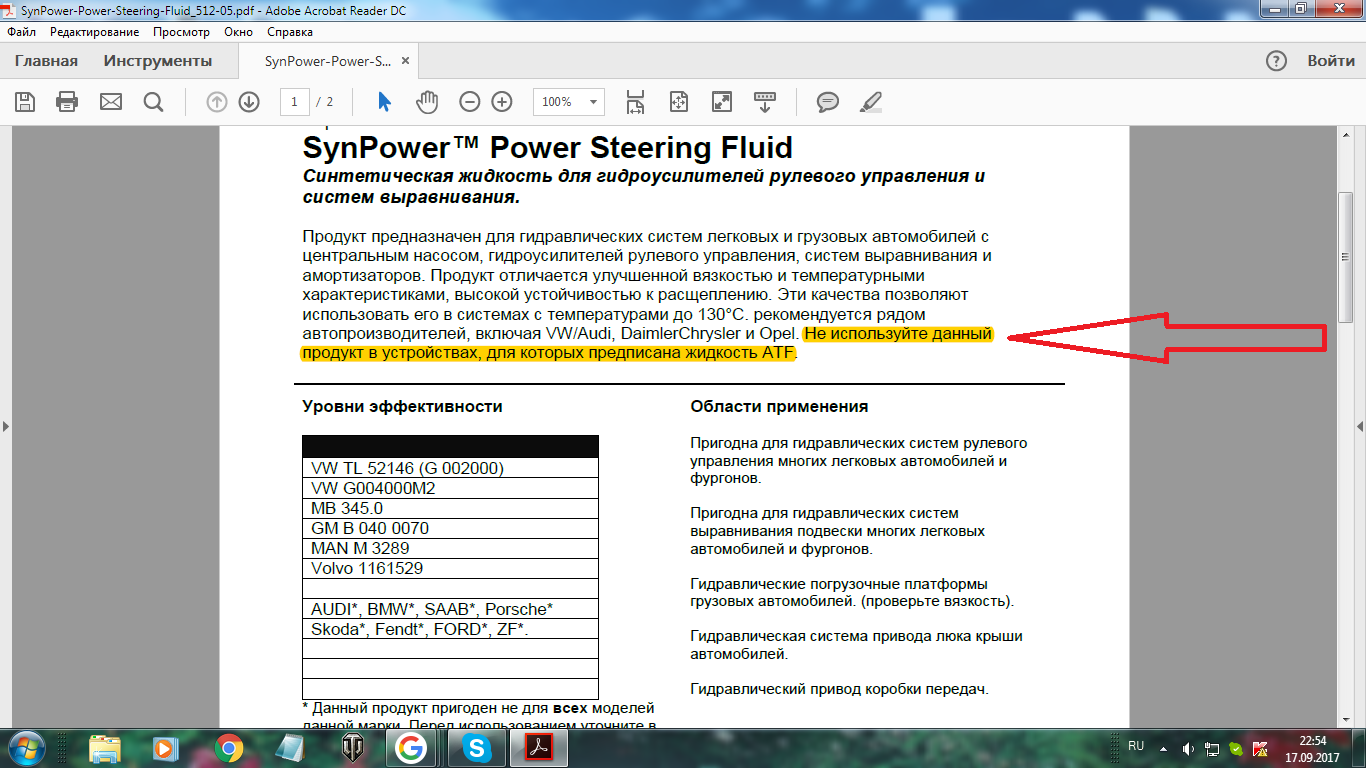Print the document using the printer icon
1366x768 pixels.
(x=67, y=101)
